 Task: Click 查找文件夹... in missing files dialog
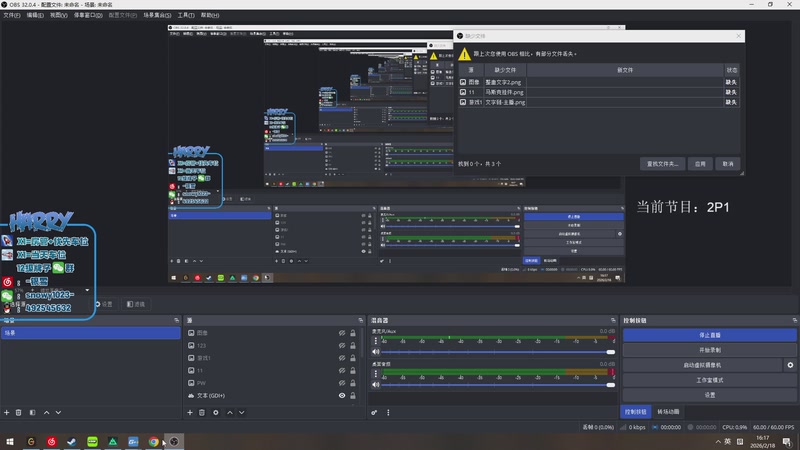click(662, 164)
